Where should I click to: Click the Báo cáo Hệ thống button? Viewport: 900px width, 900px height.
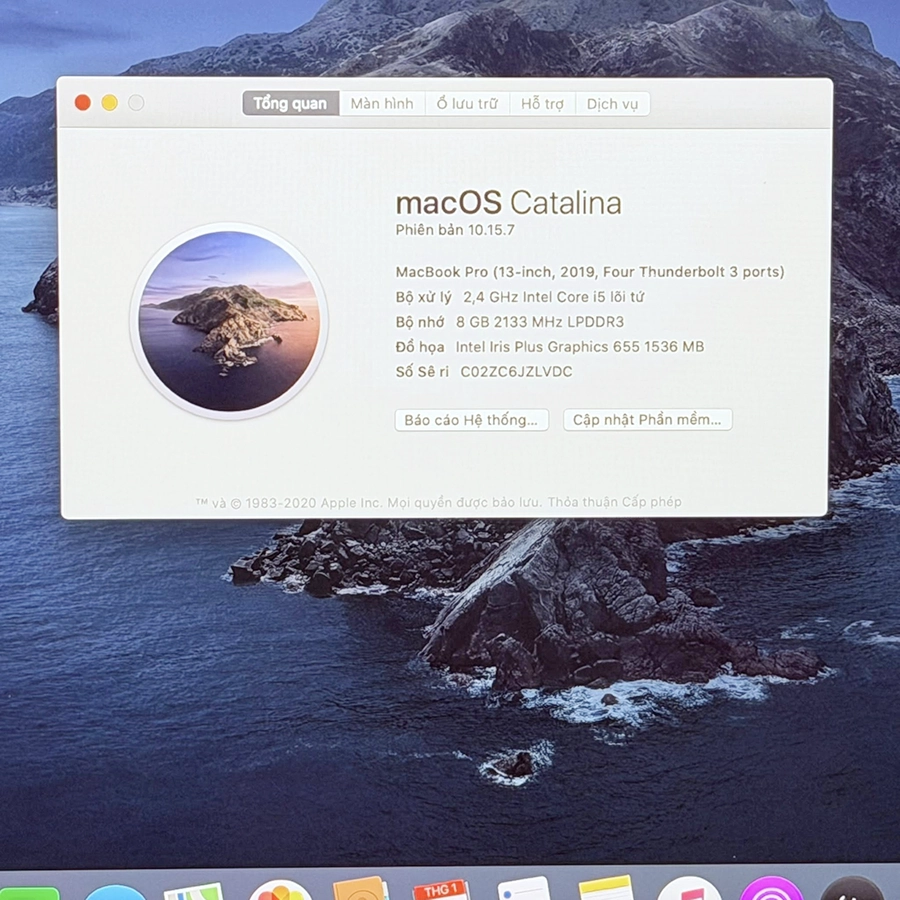(471, 420)
